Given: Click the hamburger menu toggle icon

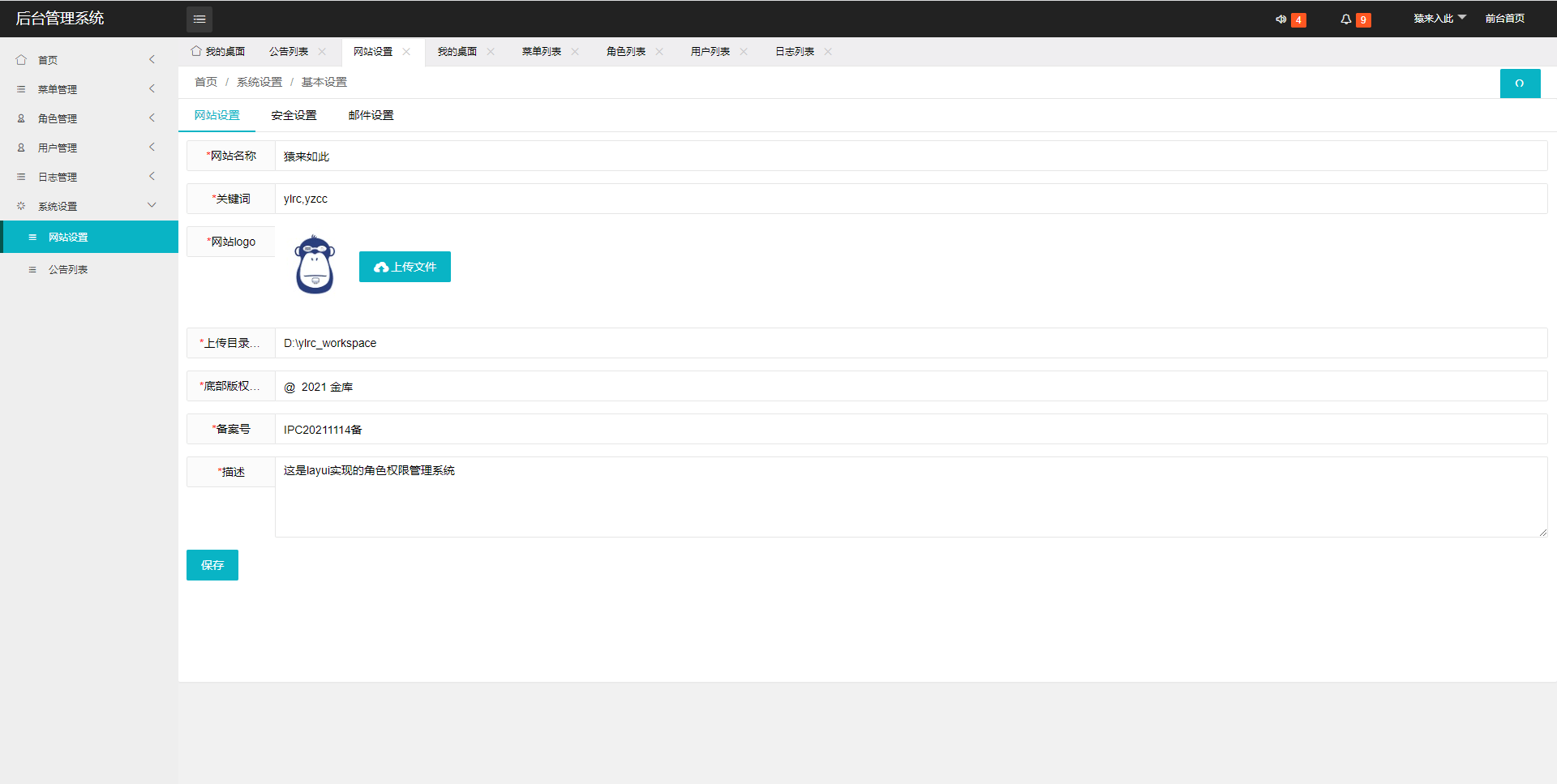Looking at the screenshot, I should click(x=199, y=19).
